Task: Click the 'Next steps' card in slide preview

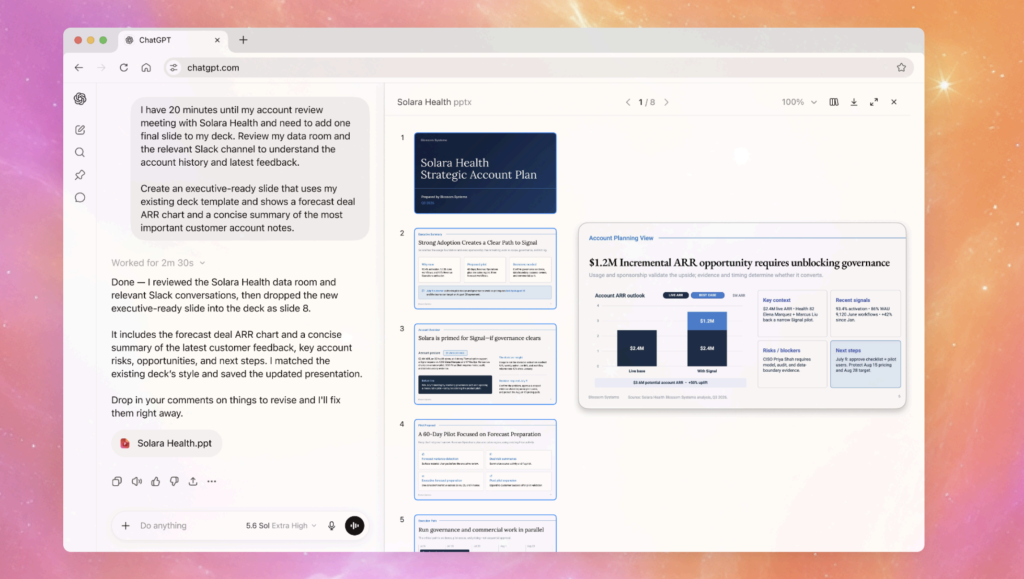Action: [865, 364]
